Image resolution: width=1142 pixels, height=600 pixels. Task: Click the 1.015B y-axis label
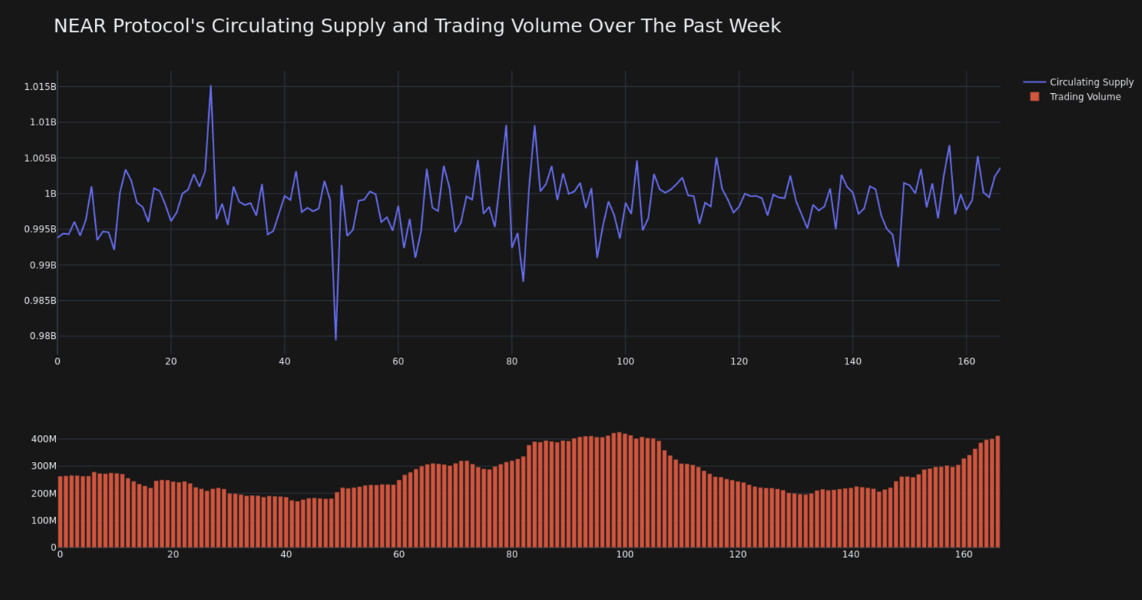pyautogui.click(x=40, y=87)
